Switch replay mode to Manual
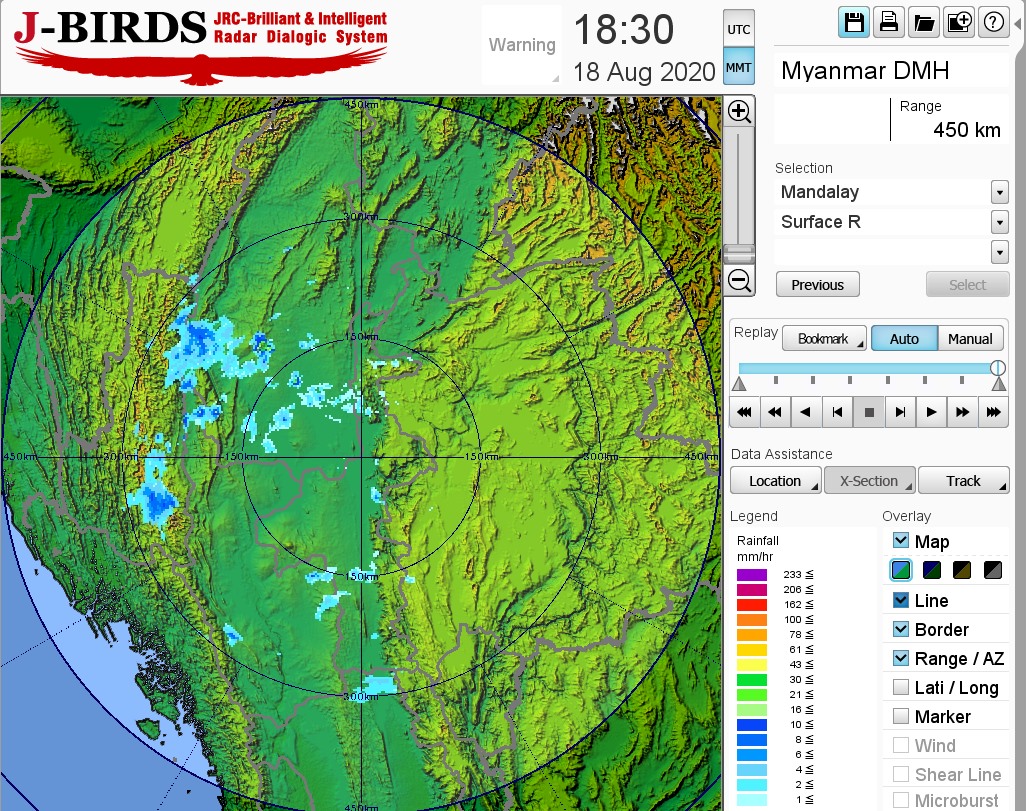1030x811 pixels. pyautogui.click(x=969, y=339)
